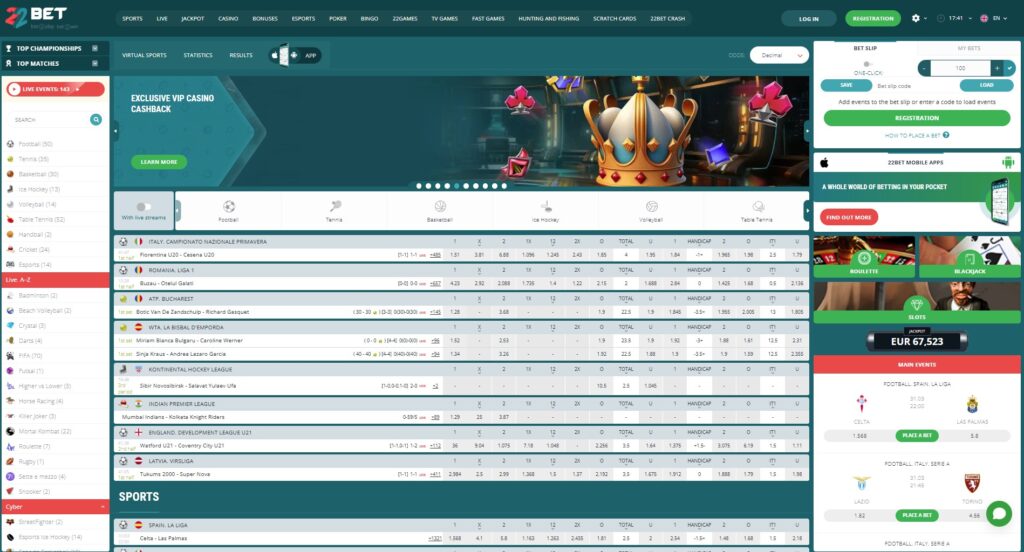Click the hockey icon on the Kontinental Hockey League row
This screenshot has height=552, width=1024.
click(x=123, y=369)
